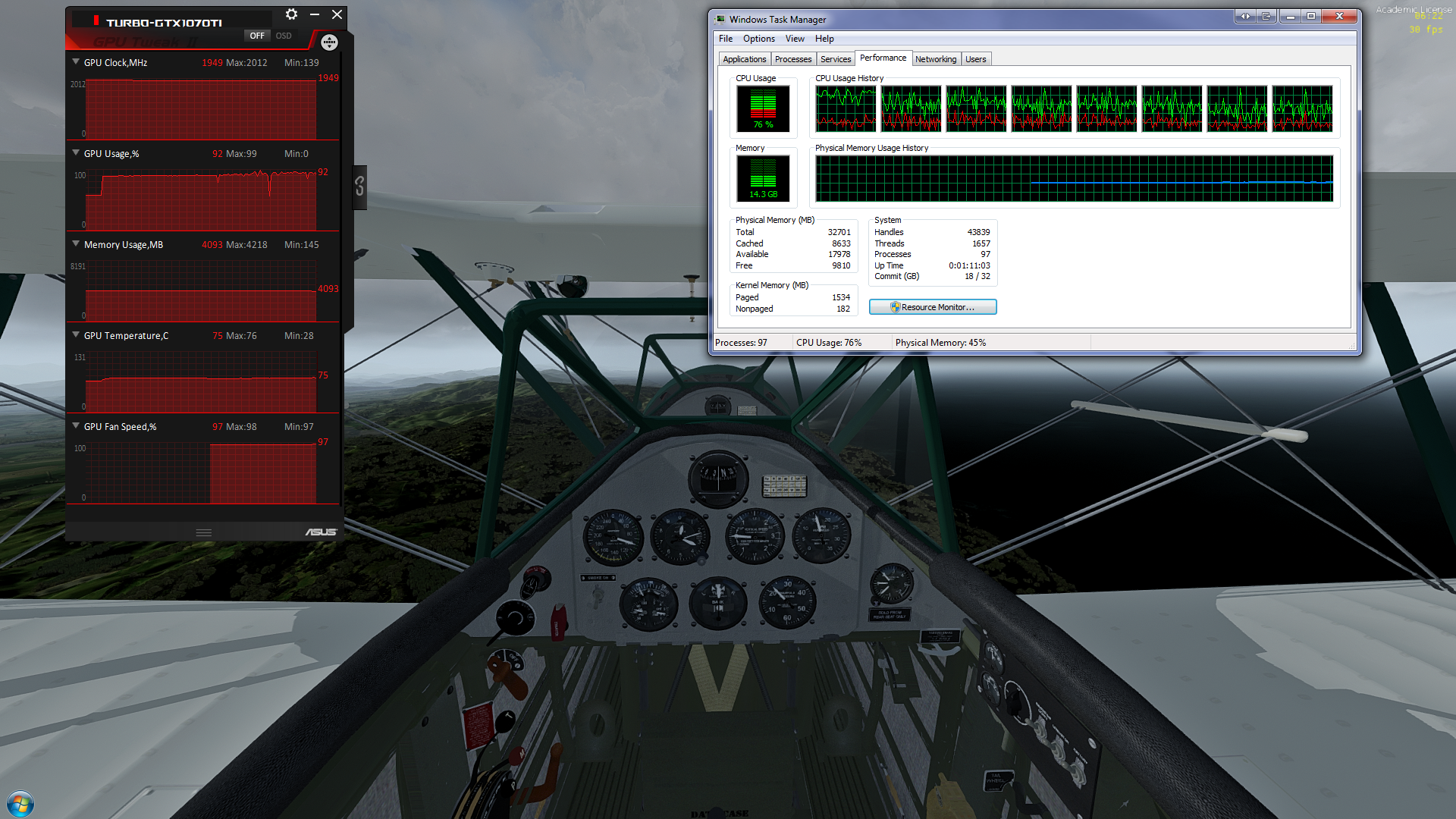
Task: Collapse the GPU Usage,% graph
Action: pyautogui.click(x=76, y=153)
